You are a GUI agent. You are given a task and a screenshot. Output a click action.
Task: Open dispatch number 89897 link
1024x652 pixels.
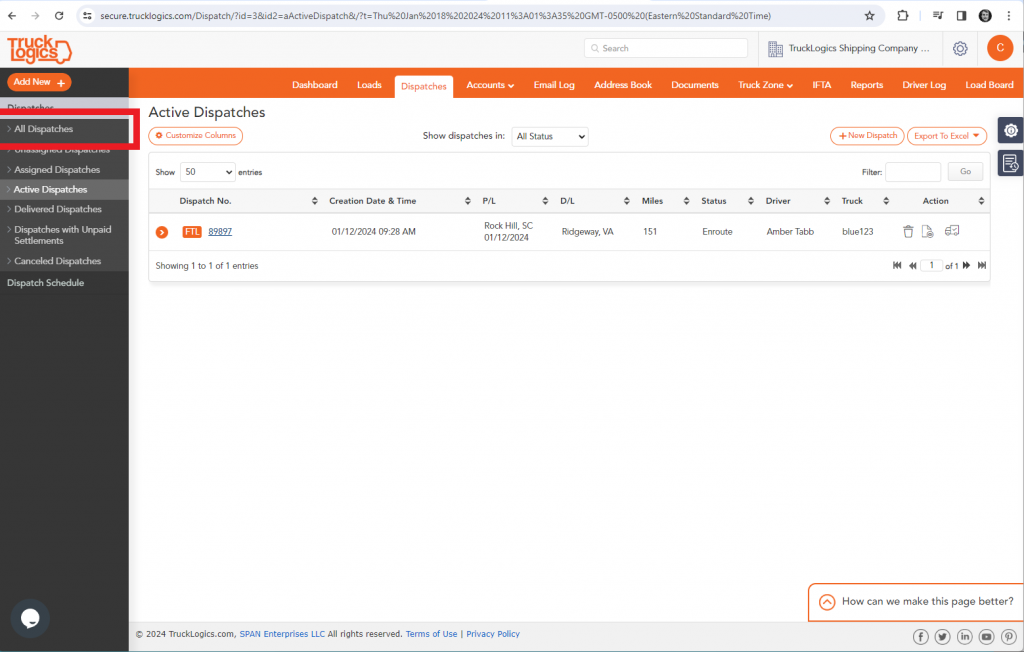pyautogui.click(x=220, y=231)
